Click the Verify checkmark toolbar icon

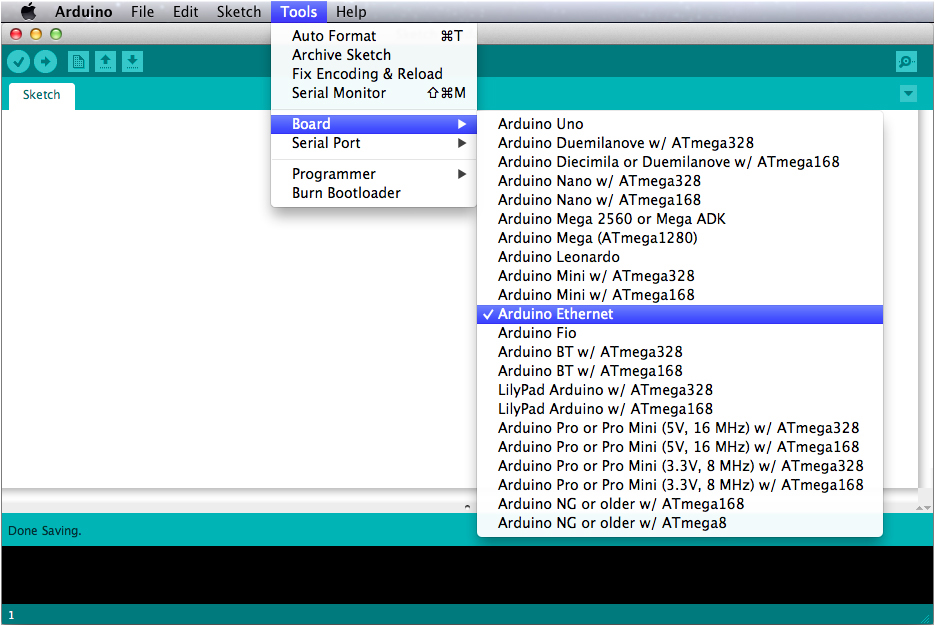point(18,61)
